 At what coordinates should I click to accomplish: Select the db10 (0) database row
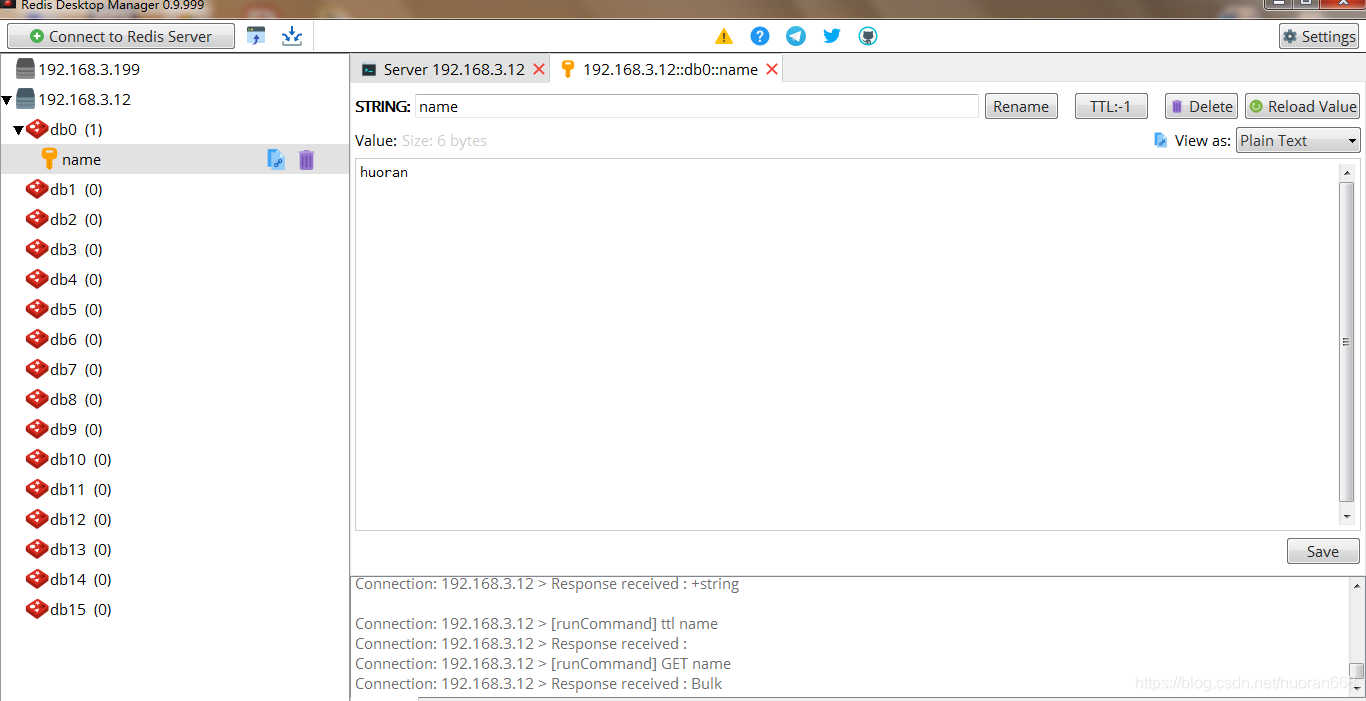(174, 459)
